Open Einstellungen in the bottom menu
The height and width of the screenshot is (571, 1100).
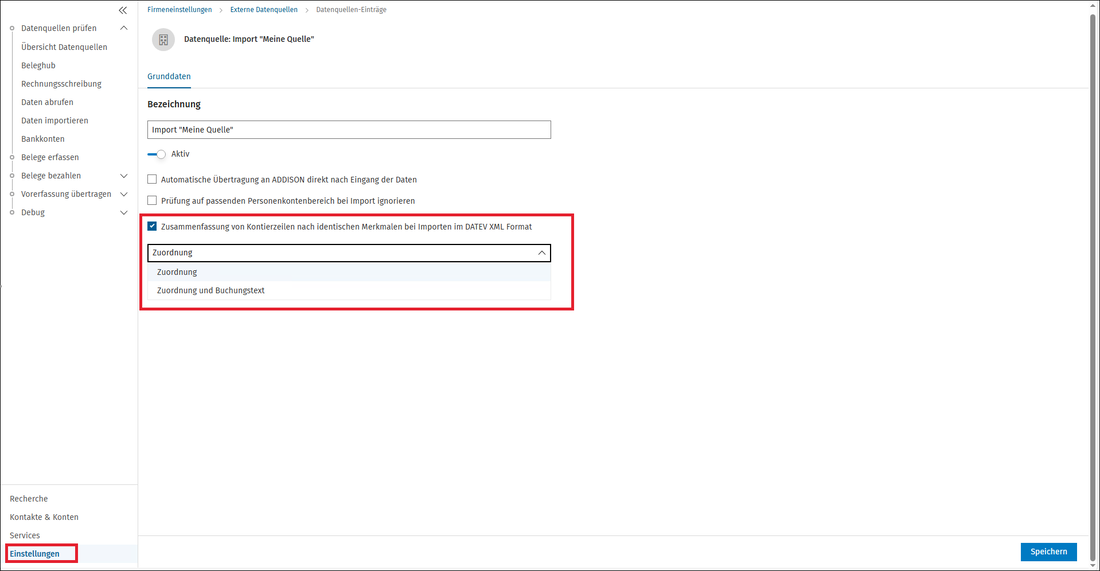34,553
